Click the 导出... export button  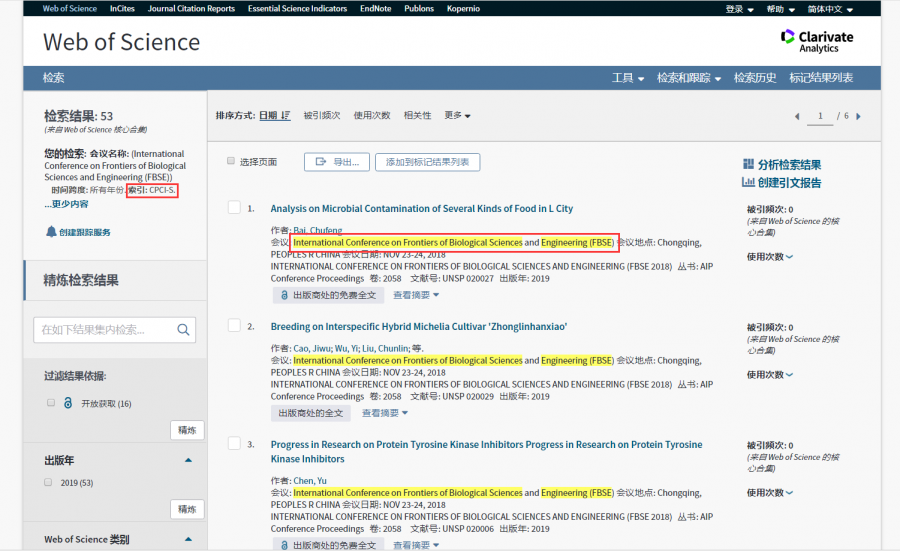coord(337,162)
